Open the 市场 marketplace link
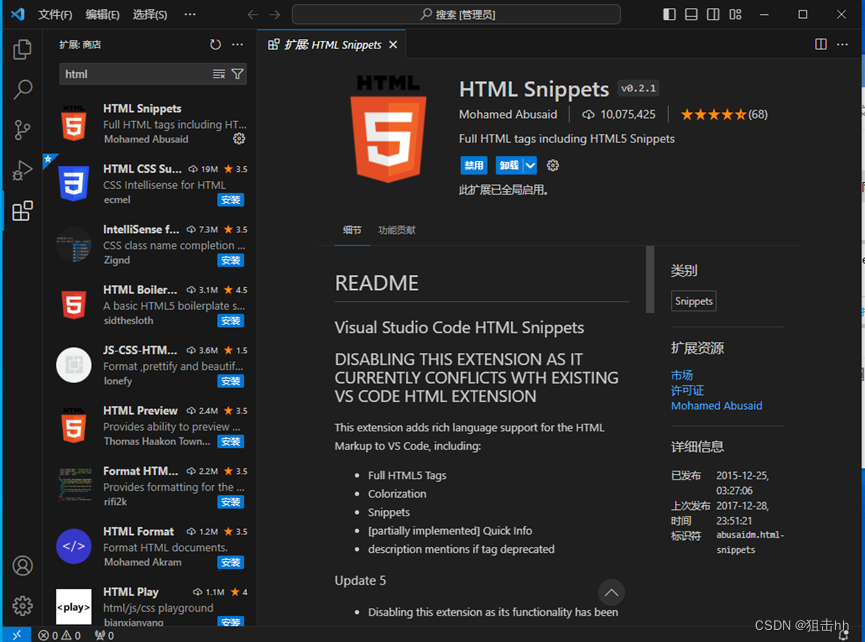The image size is (865, 642). (x=682, y=376)
